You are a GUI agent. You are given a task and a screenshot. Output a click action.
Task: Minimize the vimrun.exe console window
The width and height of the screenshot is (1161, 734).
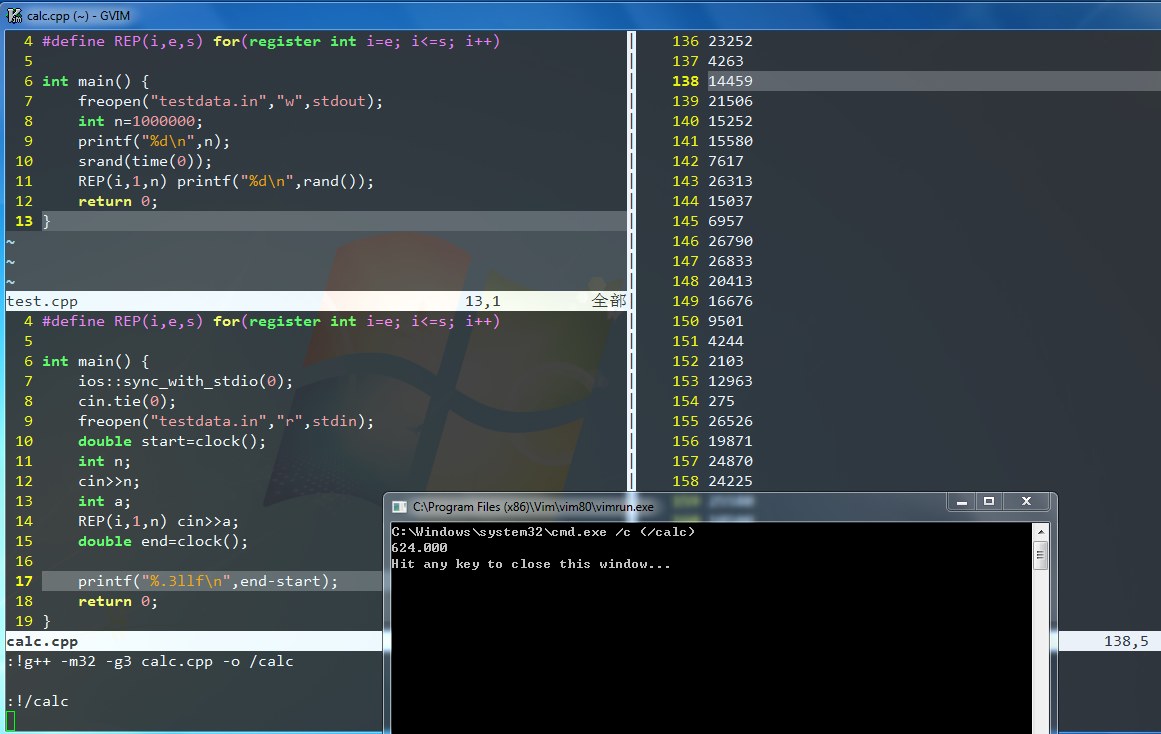click(962, 501)
